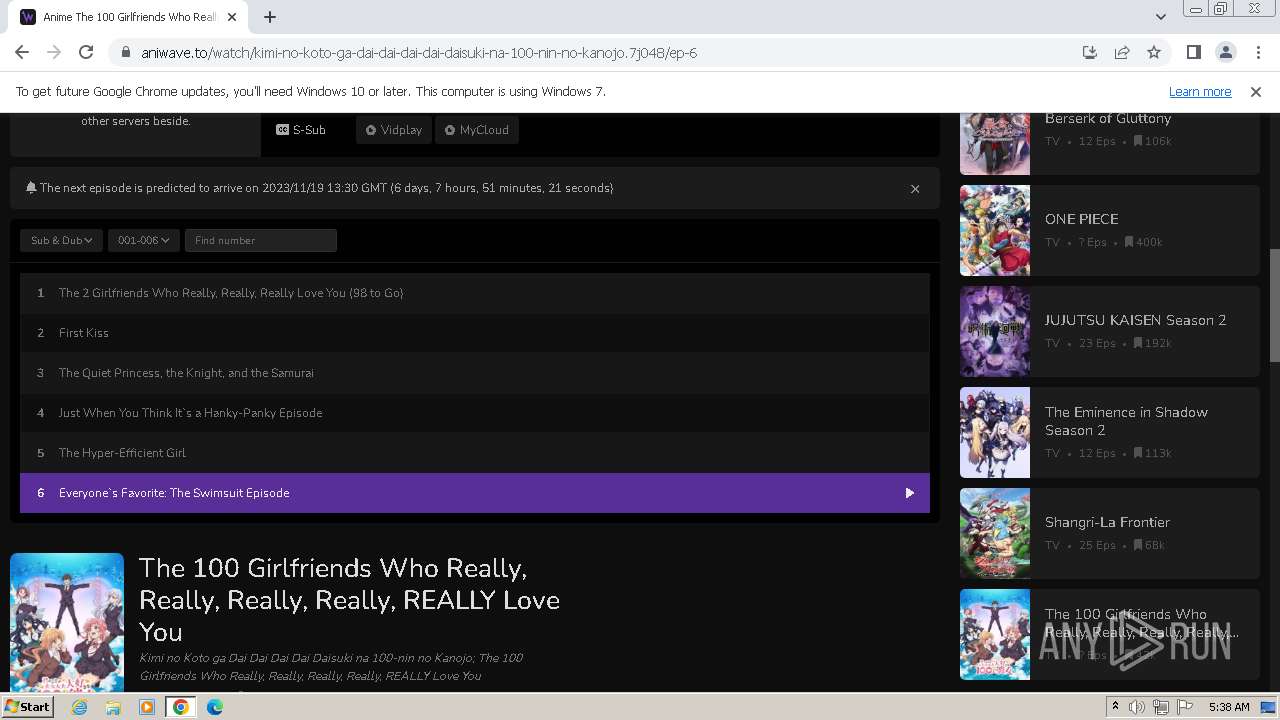The image size is (1280, 720).
Task: Open The Eminence in Shadow thumbnail
Action: (x=995, y=433)
